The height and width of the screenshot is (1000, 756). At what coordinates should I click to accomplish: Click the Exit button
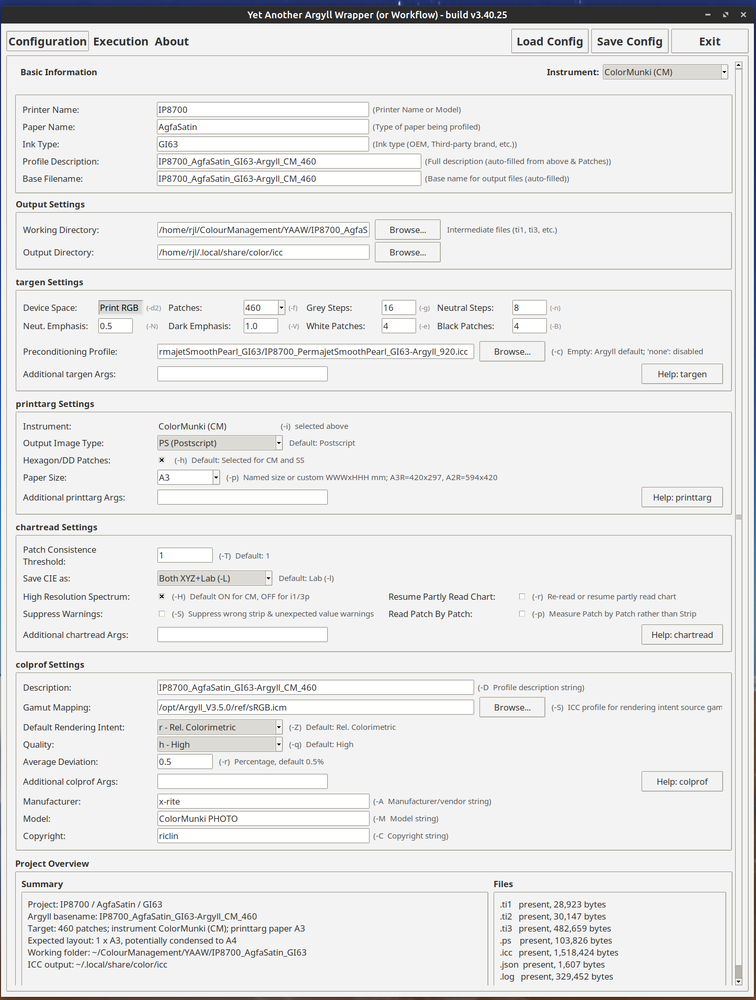[709, 41]
